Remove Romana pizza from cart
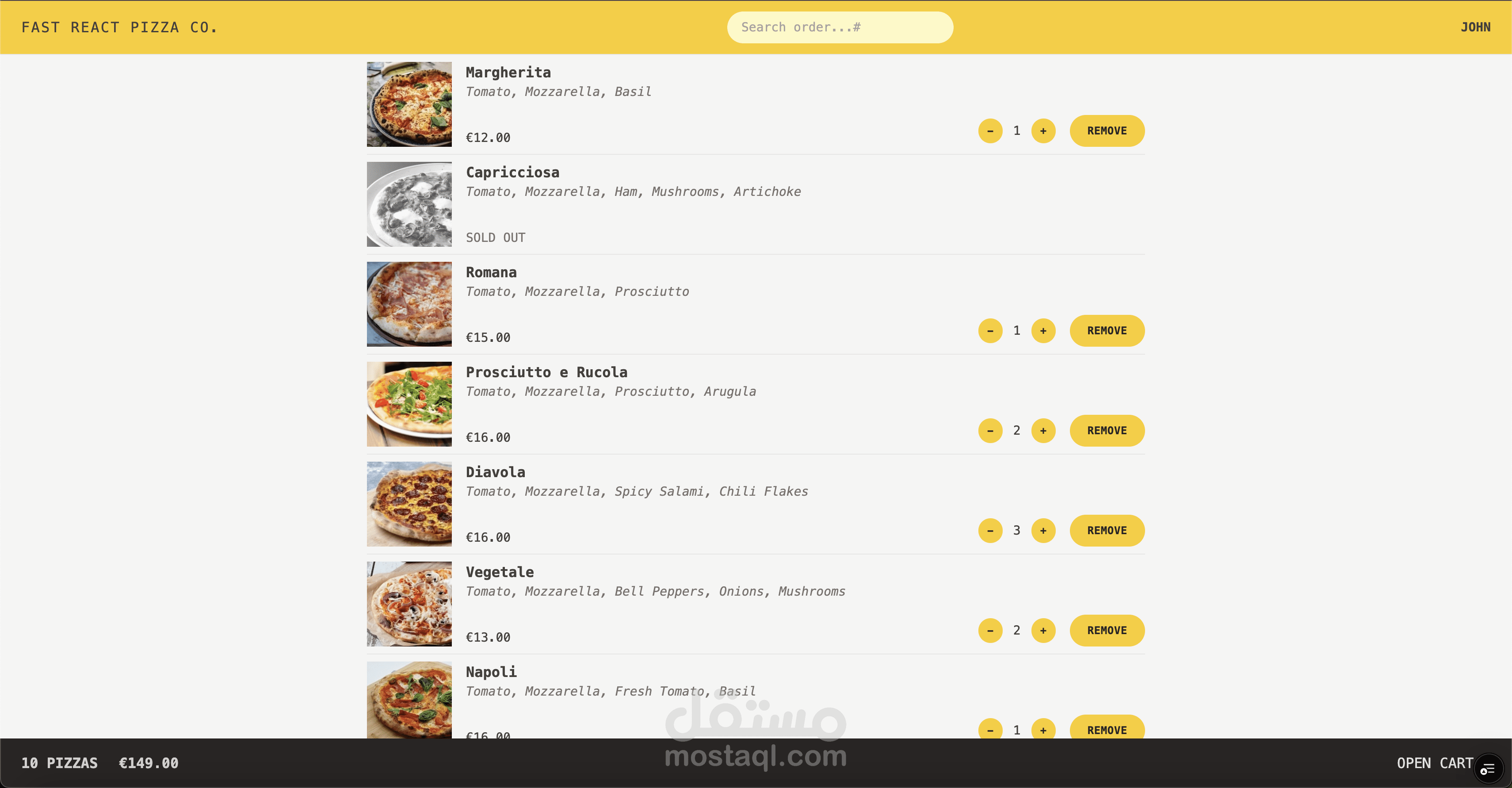Screen dimensions: 1512x788 coord(1107,331)
